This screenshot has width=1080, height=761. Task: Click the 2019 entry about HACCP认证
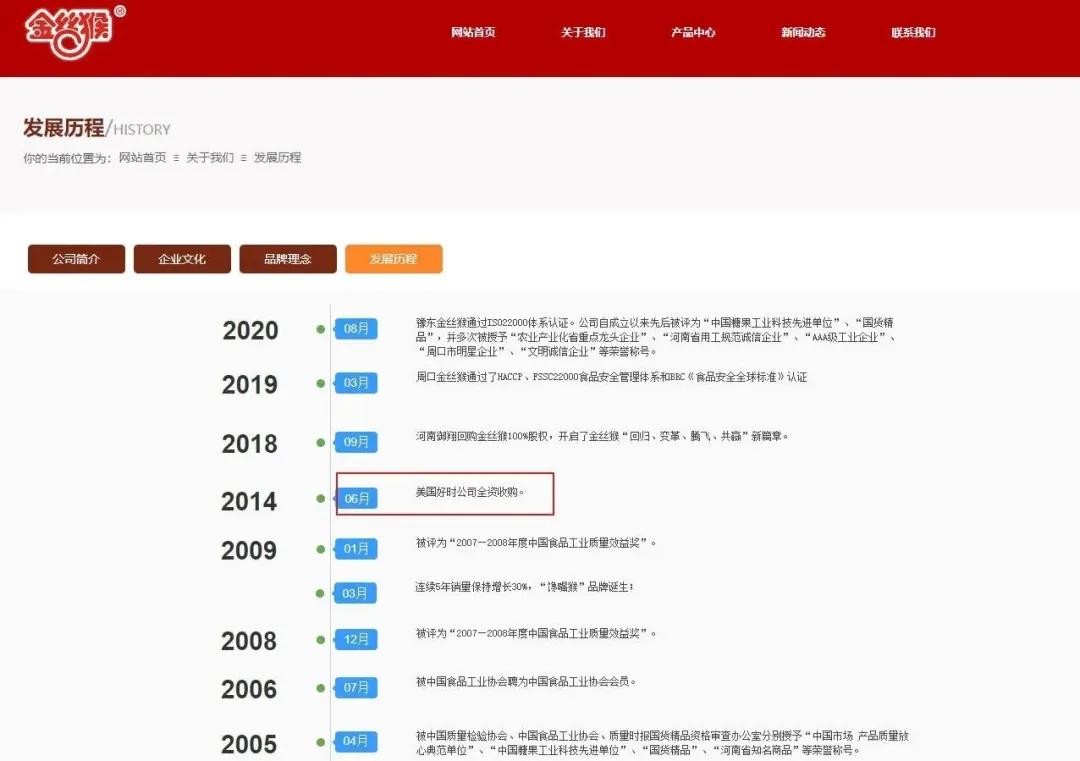611,377
